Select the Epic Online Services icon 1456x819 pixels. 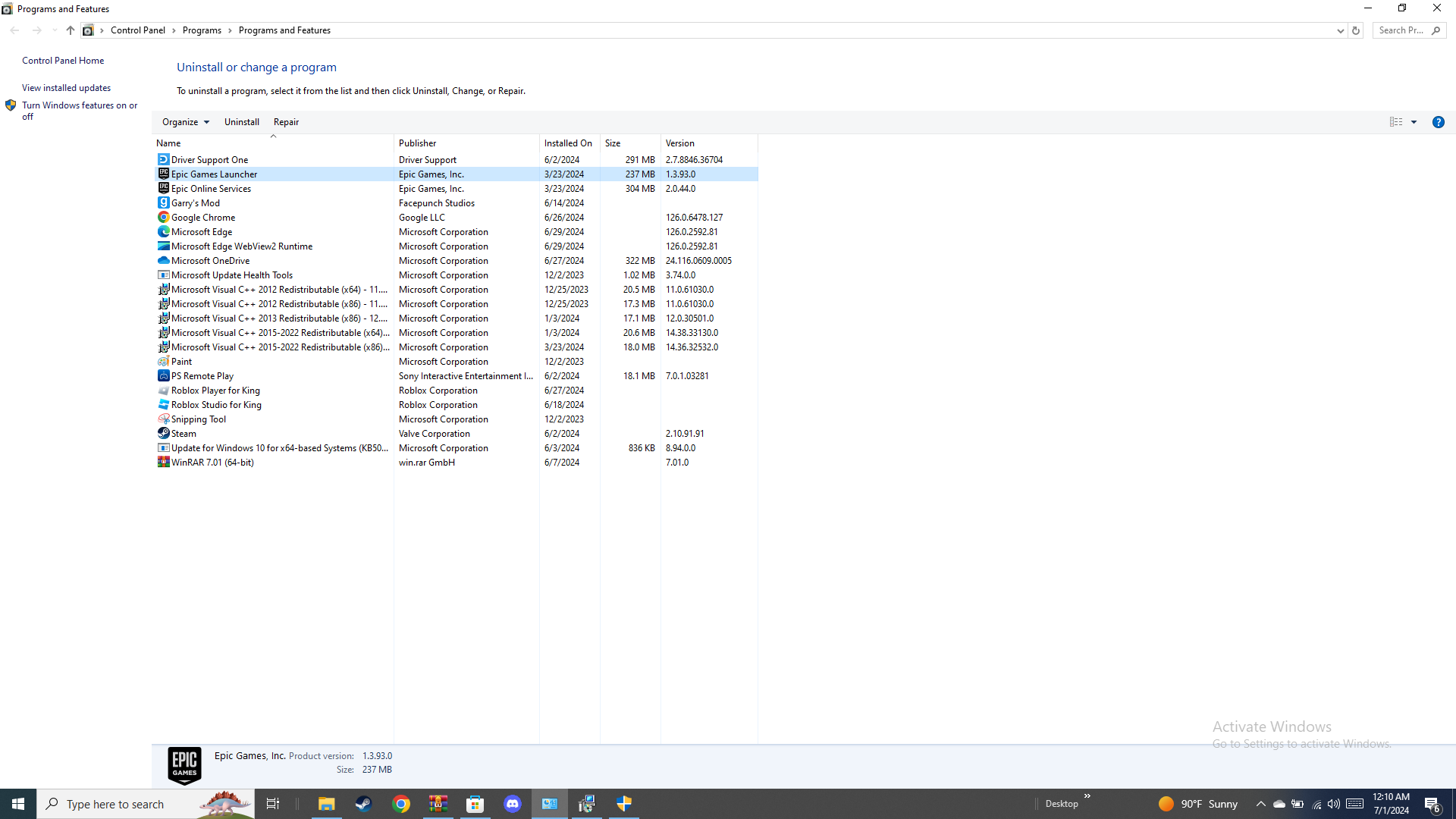163,189
